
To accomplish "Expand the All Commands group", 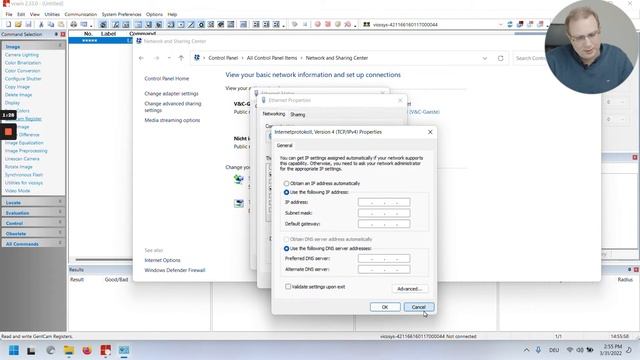I will click(x=33, y=243).
